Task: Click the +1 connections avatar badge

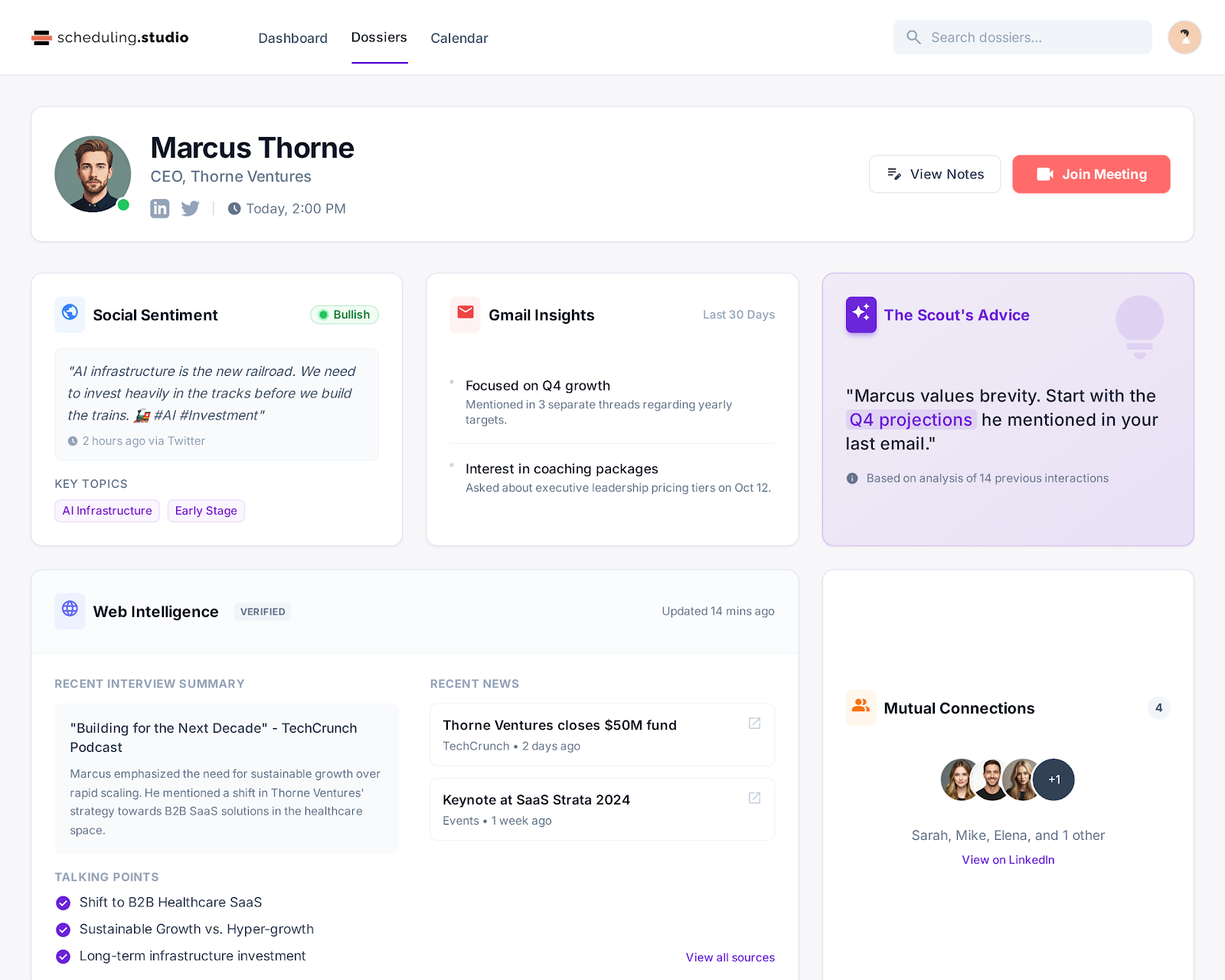Action: (x=1053, y=779)
